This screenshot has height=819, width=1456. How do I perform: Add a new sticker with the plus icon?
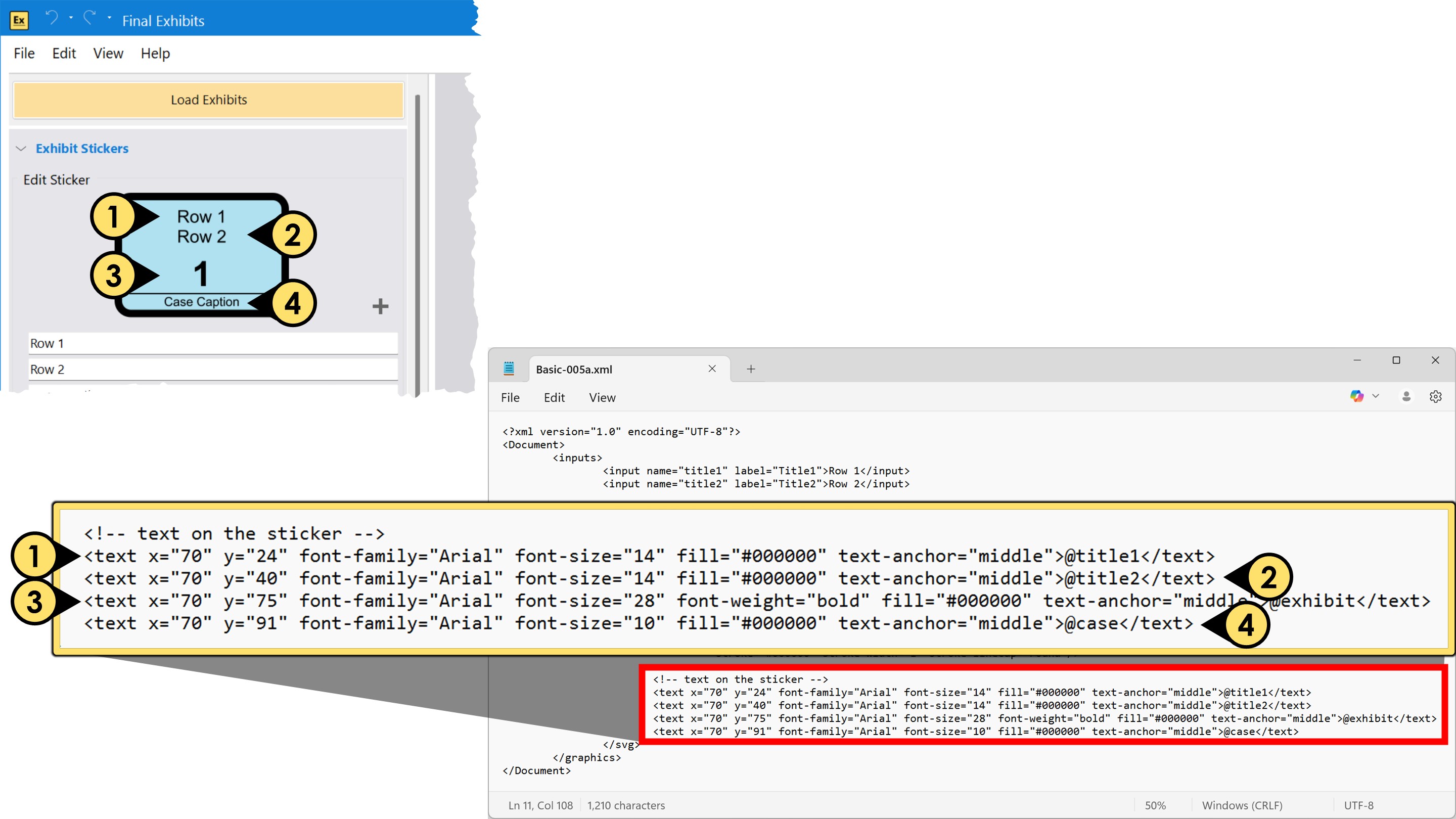380,306
